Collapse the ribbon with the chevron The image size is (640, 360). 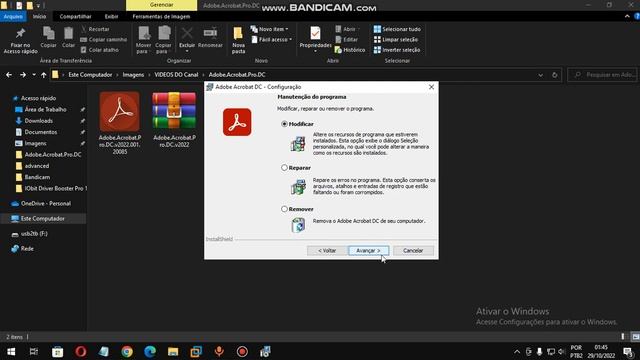627,16
